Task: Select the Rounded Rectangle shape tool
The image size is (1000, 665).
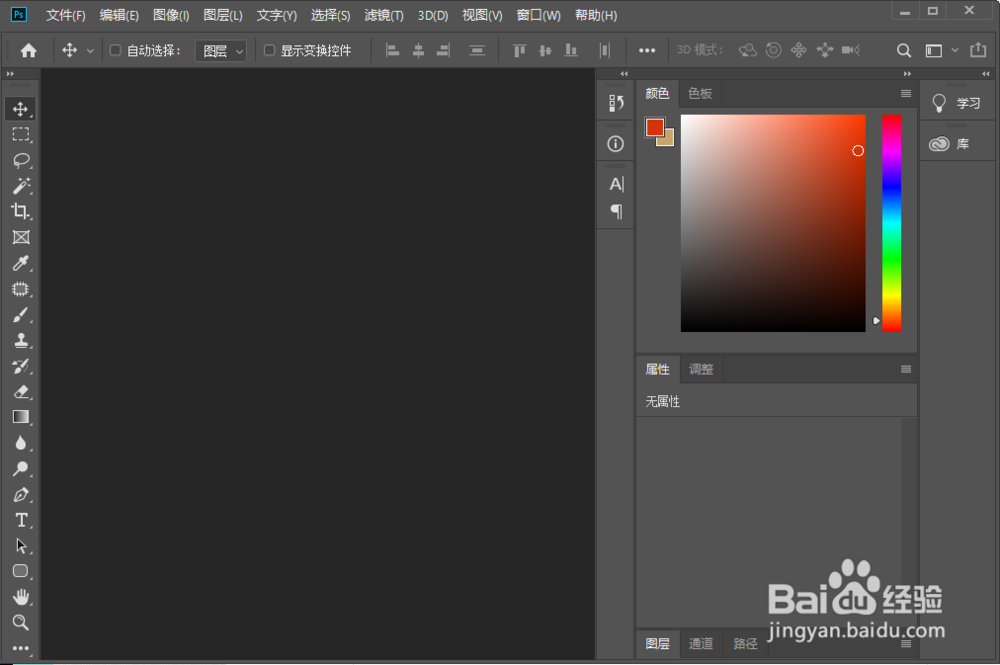Action: click(x=20, y=571)
